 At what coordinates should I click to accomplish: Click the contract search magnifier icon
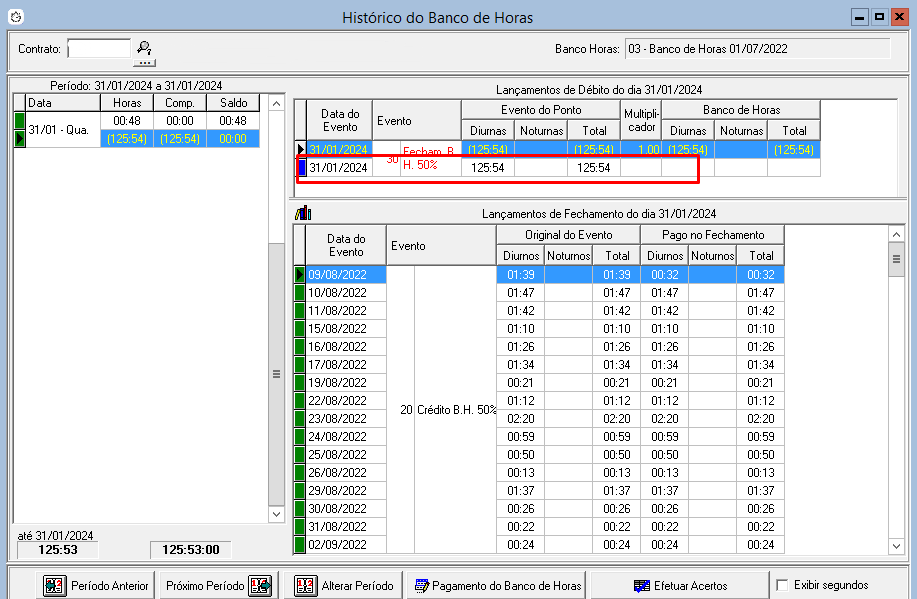coord(144,46)
